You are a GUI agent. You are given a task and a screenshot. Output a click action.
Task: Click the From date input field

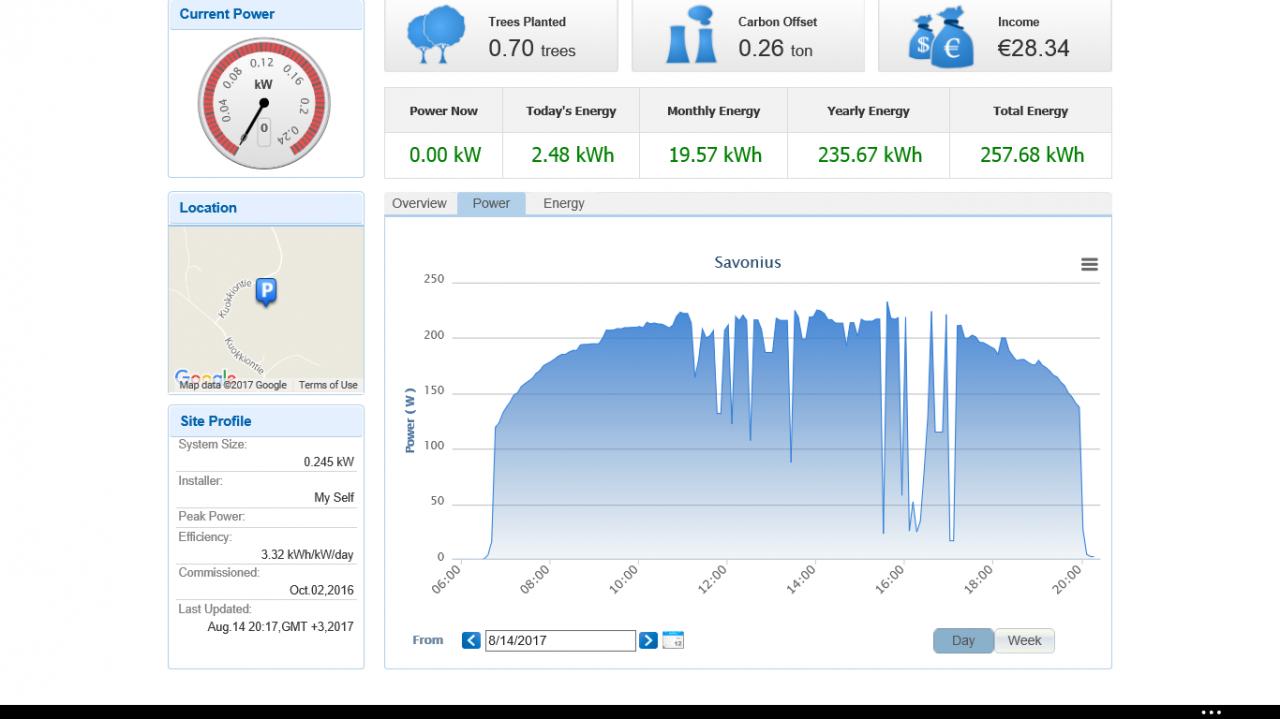click(x=560, y=641)
